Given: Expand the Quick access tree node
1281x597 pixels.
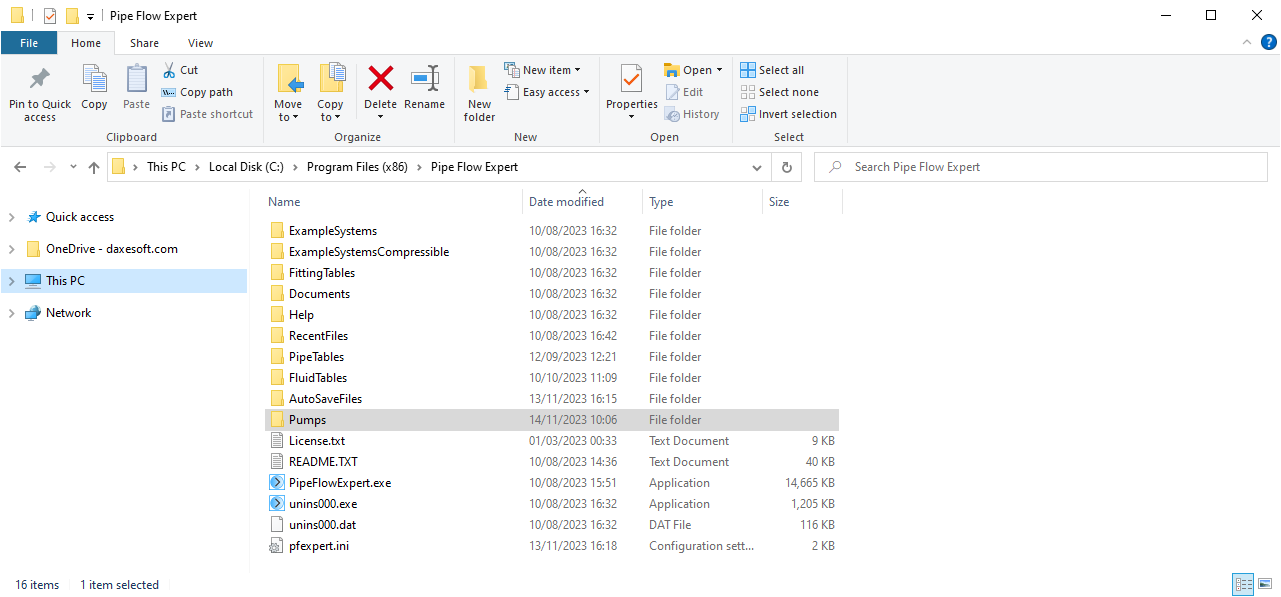Looking at the screenshot, I should (12, 217).
